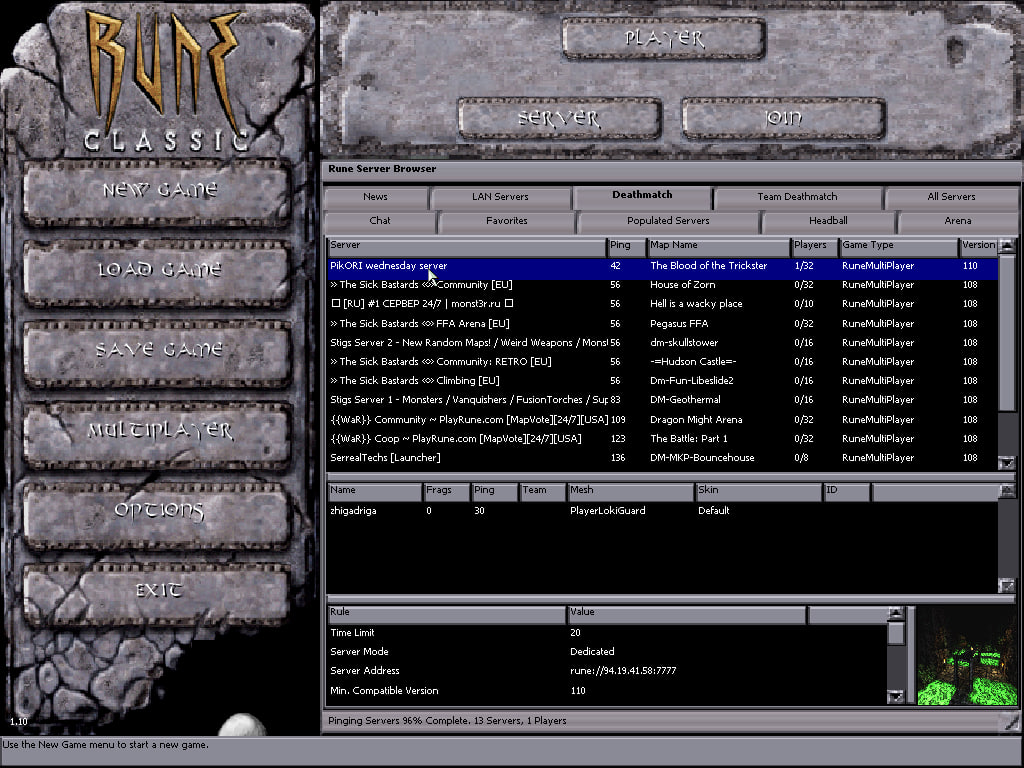Open the Player settings button
1024x768 pixels.
(x=664, y=39)
